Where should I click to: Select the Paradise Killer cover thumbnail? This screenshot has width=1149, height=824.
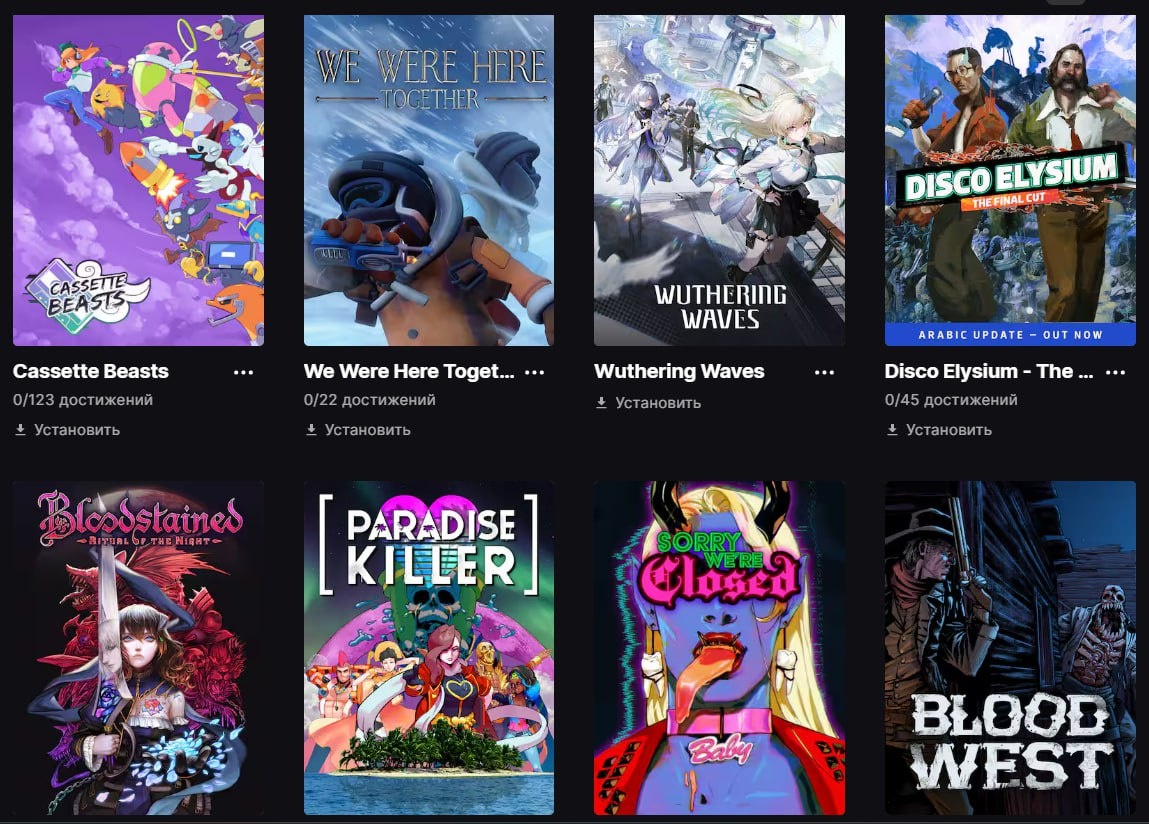(x=429, y=648)
